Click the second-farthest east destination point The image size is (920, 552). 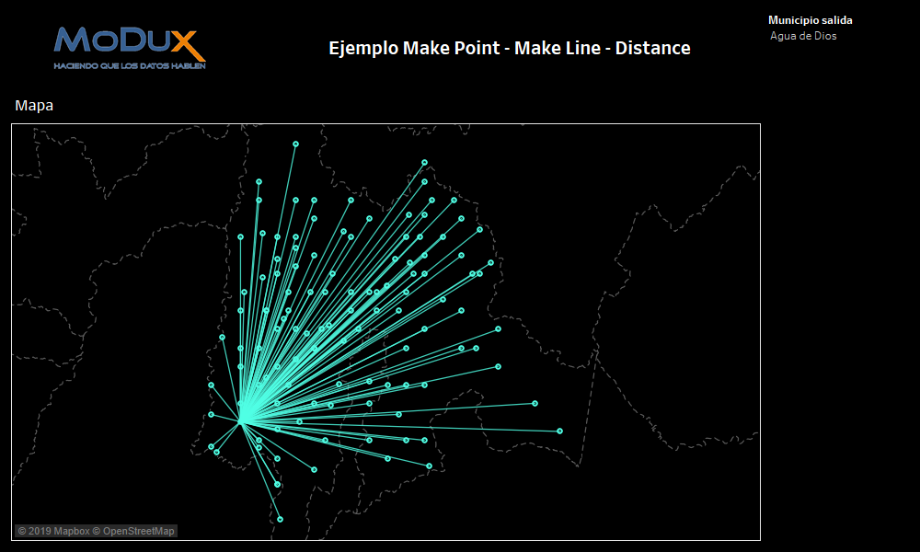tap(535, 403)
